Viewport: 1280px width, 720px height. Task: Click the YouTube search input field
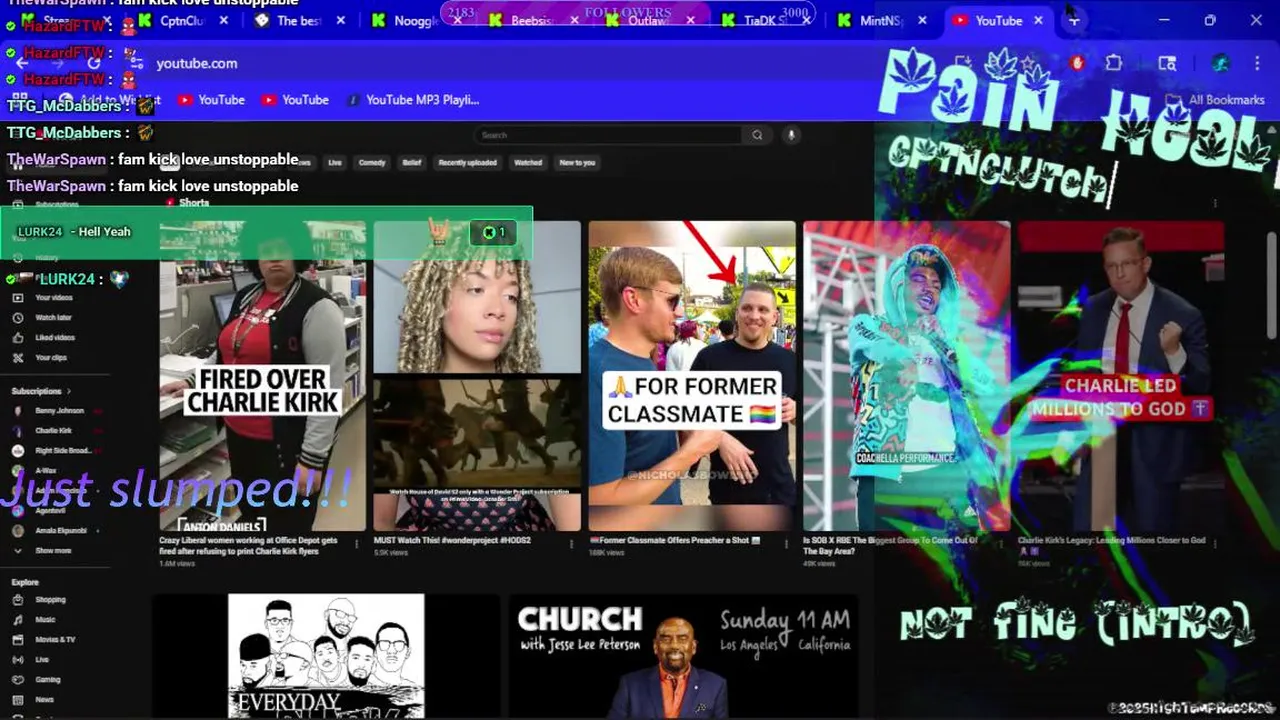tap(608, 135)
